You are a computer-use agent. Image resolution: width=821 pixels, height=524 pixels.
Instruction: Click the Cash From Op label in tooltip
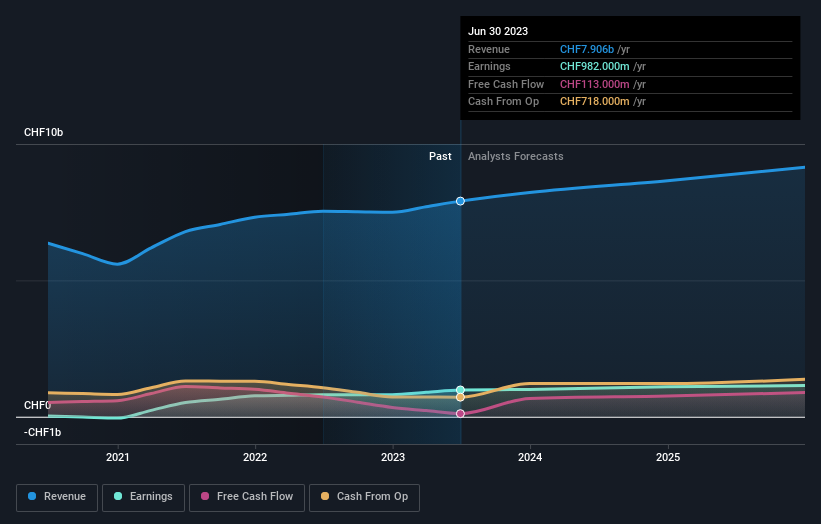coord(503,102)
